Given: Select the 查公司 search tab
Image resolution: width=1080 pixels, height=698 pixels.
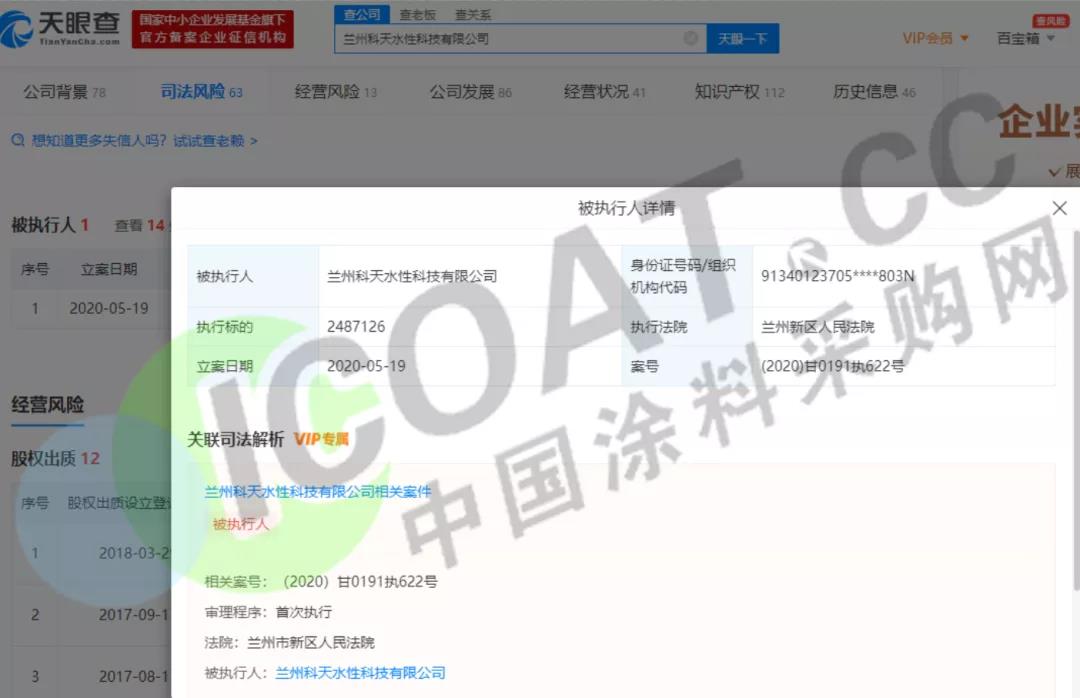Looking at the screenshot, I should click(361, 14).
